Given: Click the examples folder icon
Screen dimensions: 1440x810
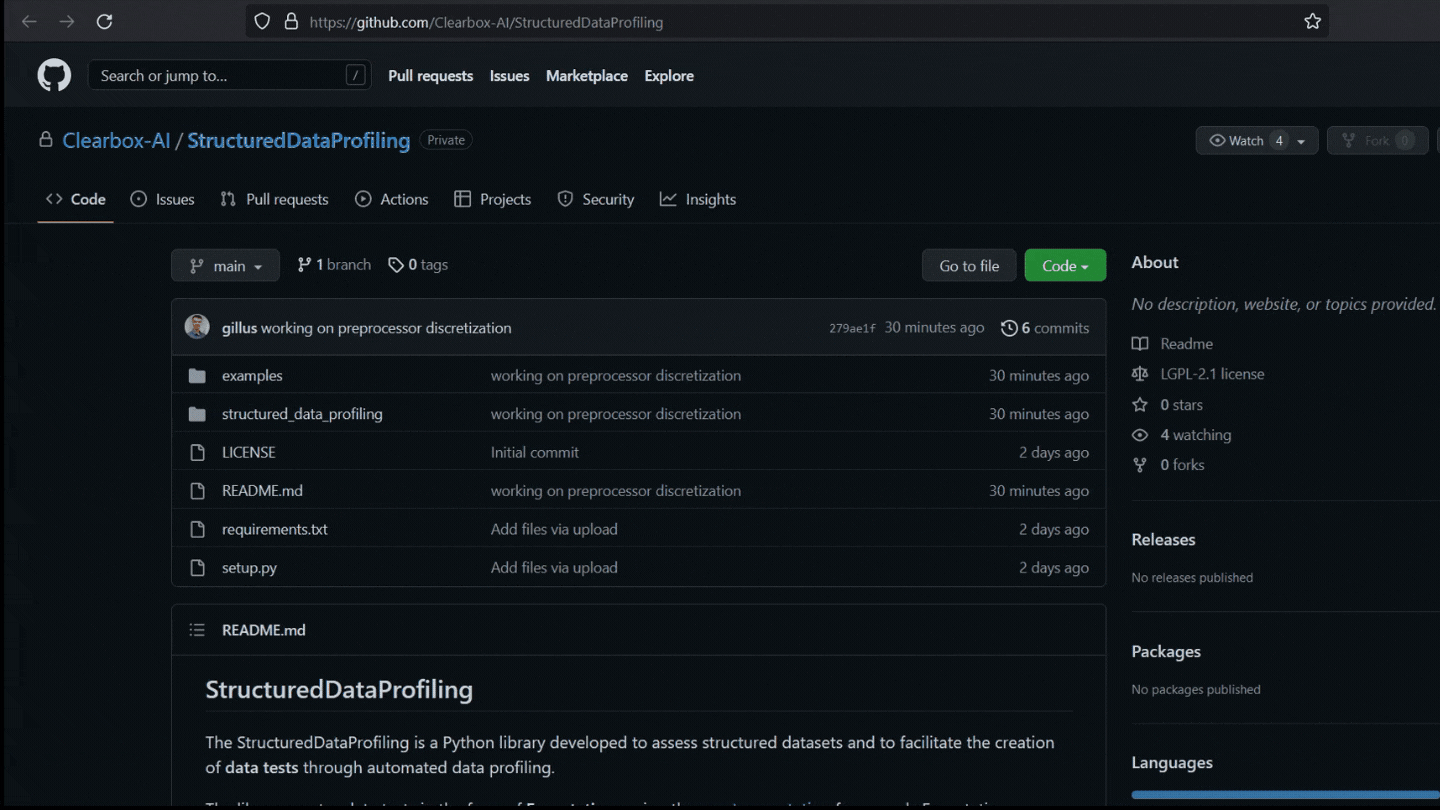Looking at the screenshot, I should pos(197,376).
